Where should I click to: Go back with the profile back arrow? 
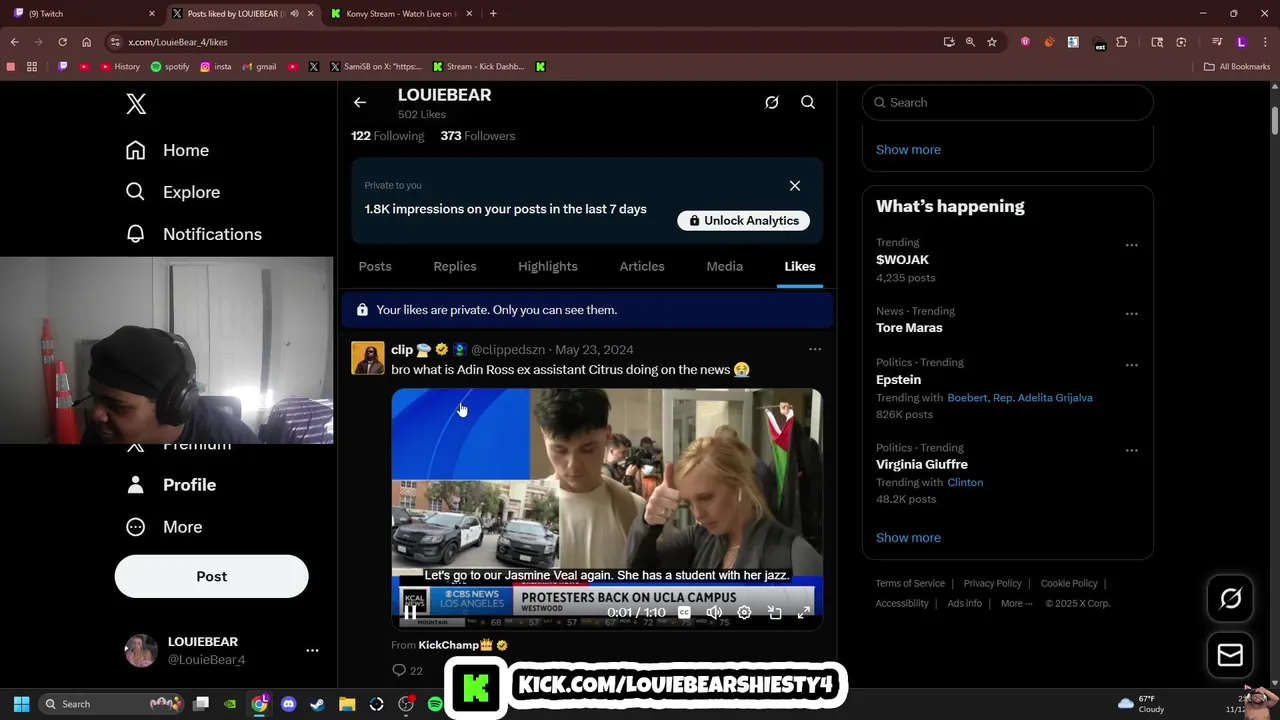point(360,102)
